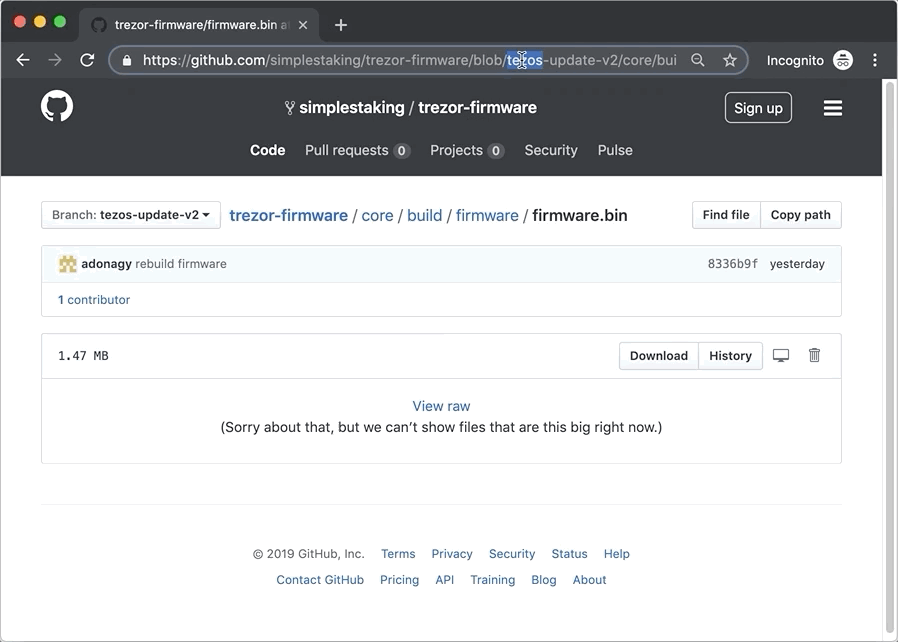898x642 pixels.
Task: Open Chrome's three-dot menu
Action: (875, 60)
